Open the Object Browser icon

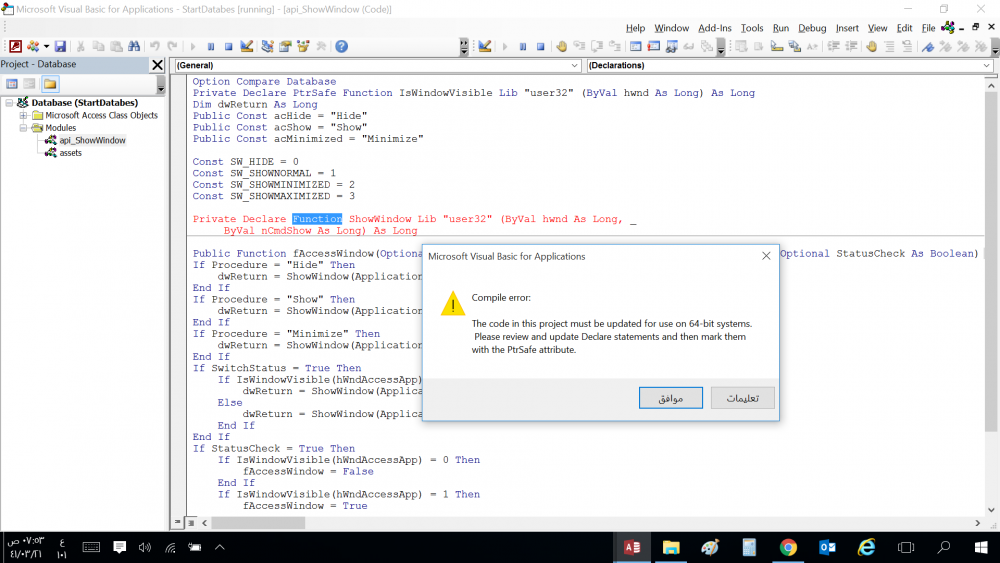coord(303,47)
